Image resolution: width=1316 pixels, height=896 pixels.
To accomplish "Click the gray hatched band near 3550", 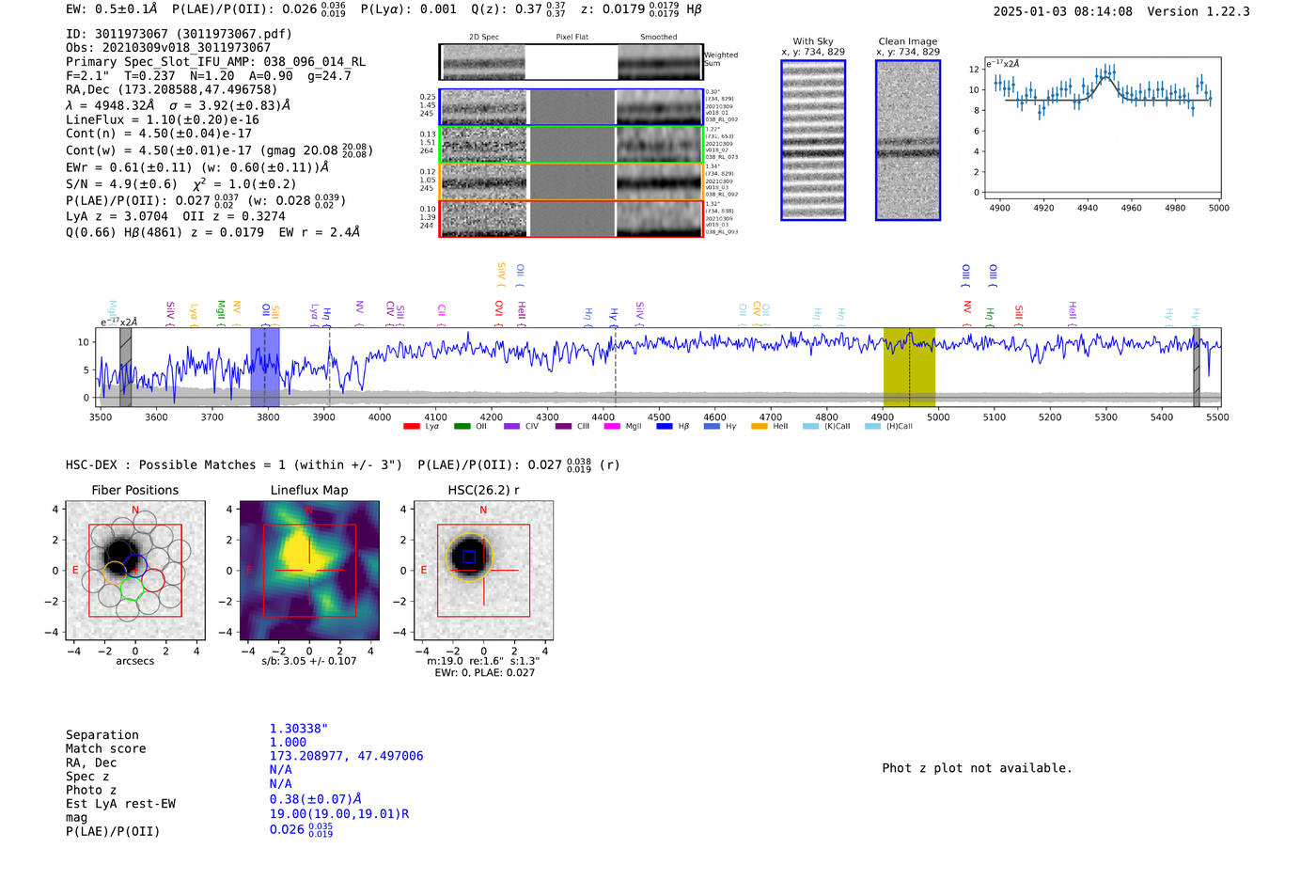I will [125, 367].
